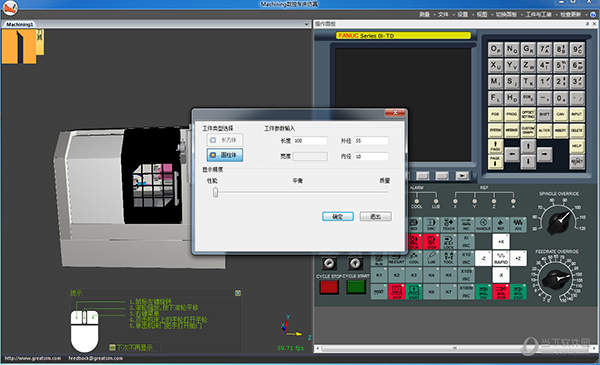
Task: Select the 长方体 cuboid workpiece option
Action: tap(225, 140)
